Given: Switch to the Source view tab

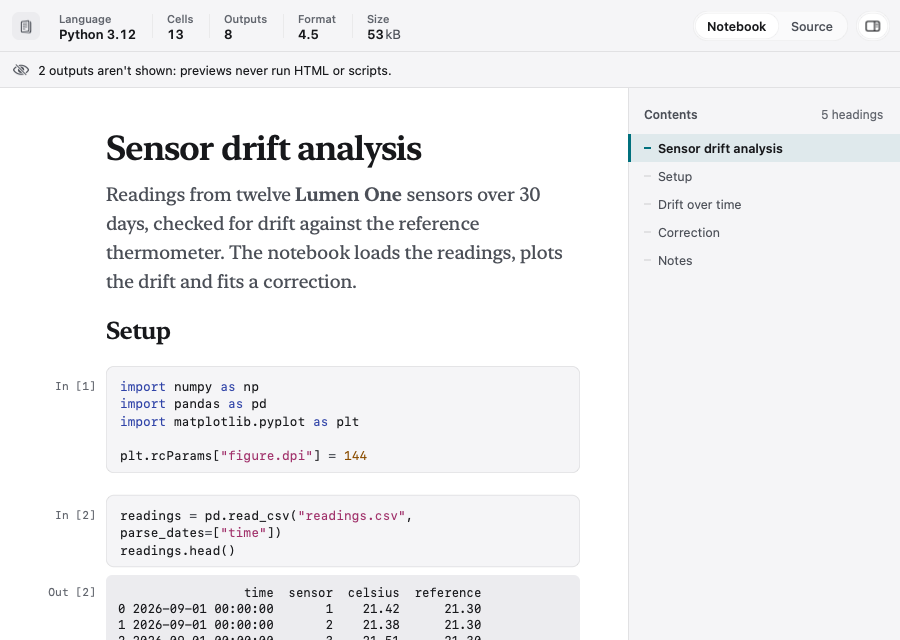Looking at the screenshot, I should pyautogui.click(x=811, y=26).
